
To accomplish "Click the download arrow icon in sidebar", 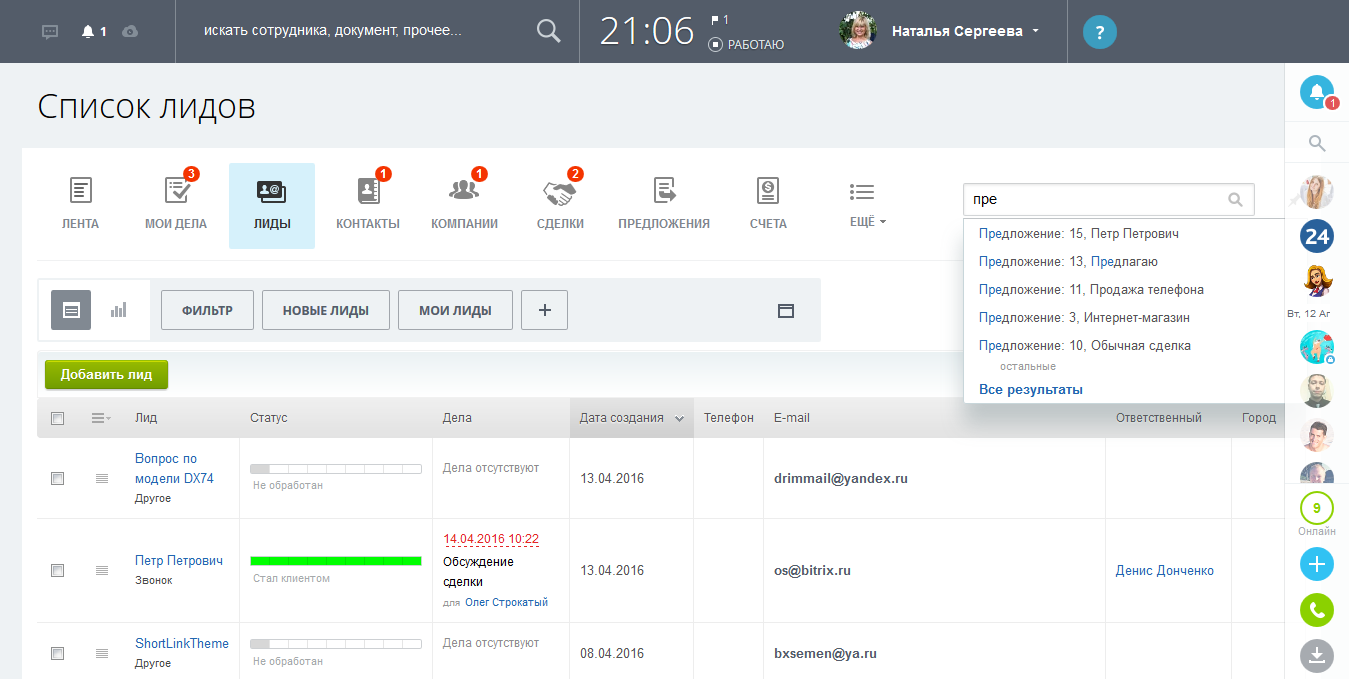I will (x=1316, y=655).
